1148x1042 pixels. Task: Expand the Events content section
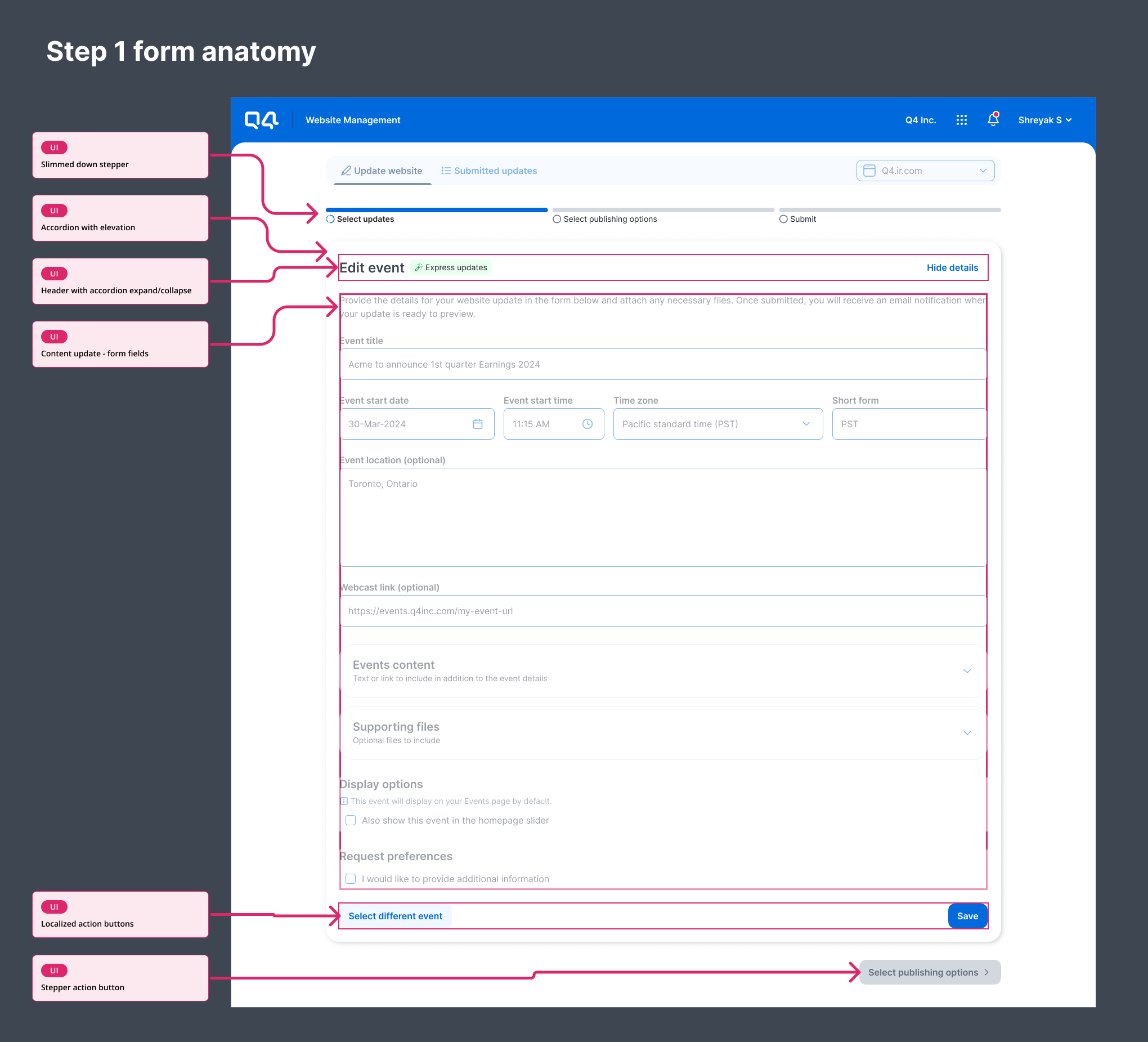coord(966,671)
